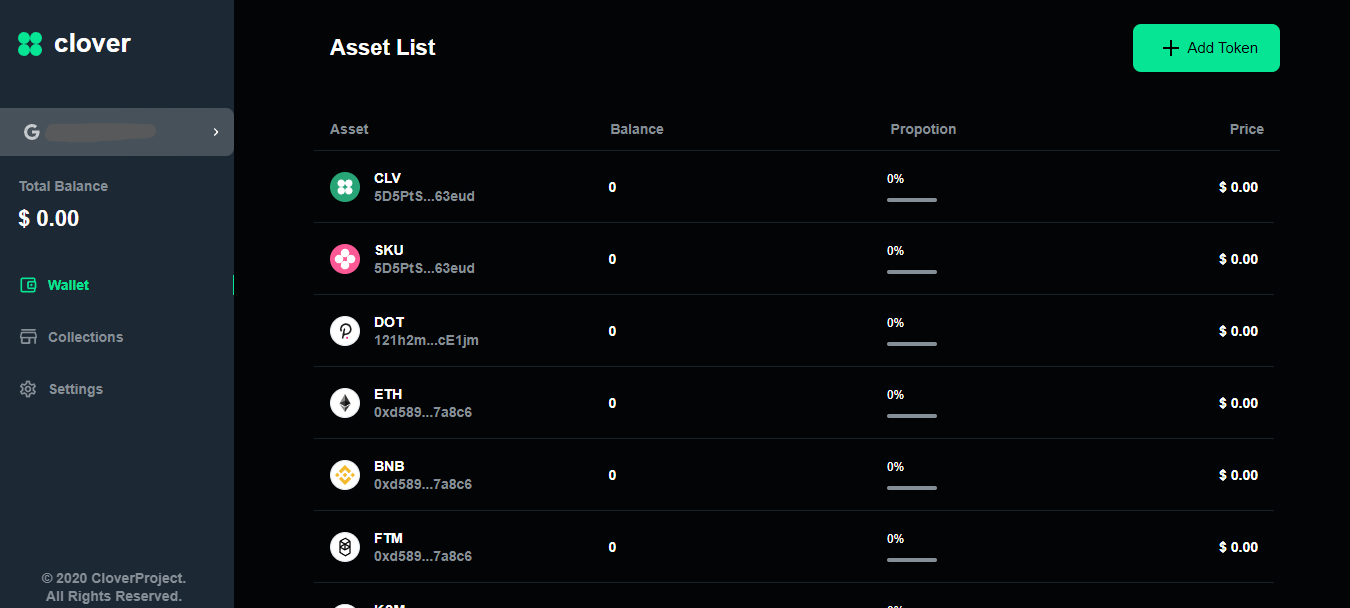
Task: Click the Collections storefront icon
Action: (28, 337)
